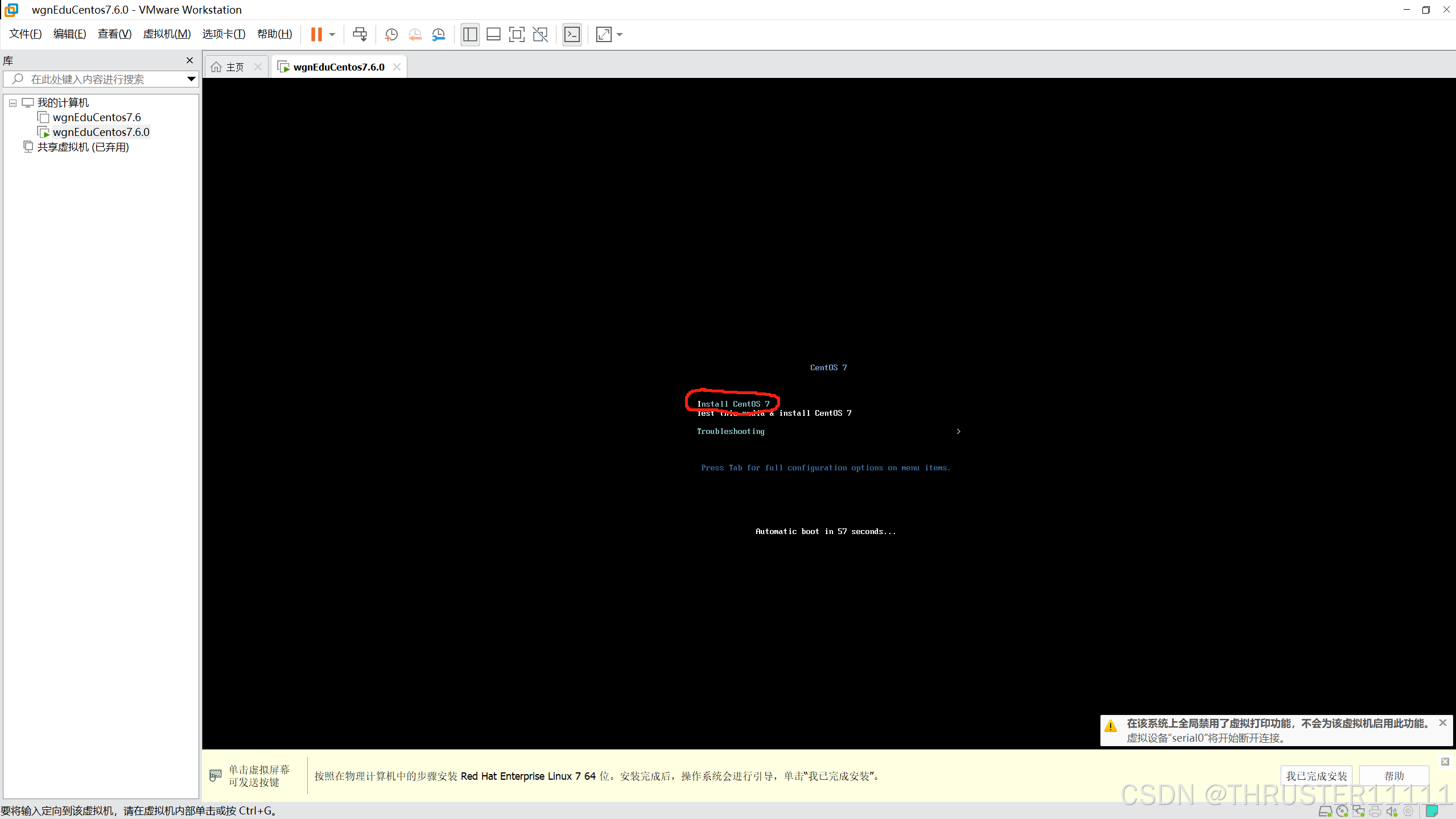Select Install CentOS 7 boot option
Screen dimensions: 1456x819
(733, 404)
